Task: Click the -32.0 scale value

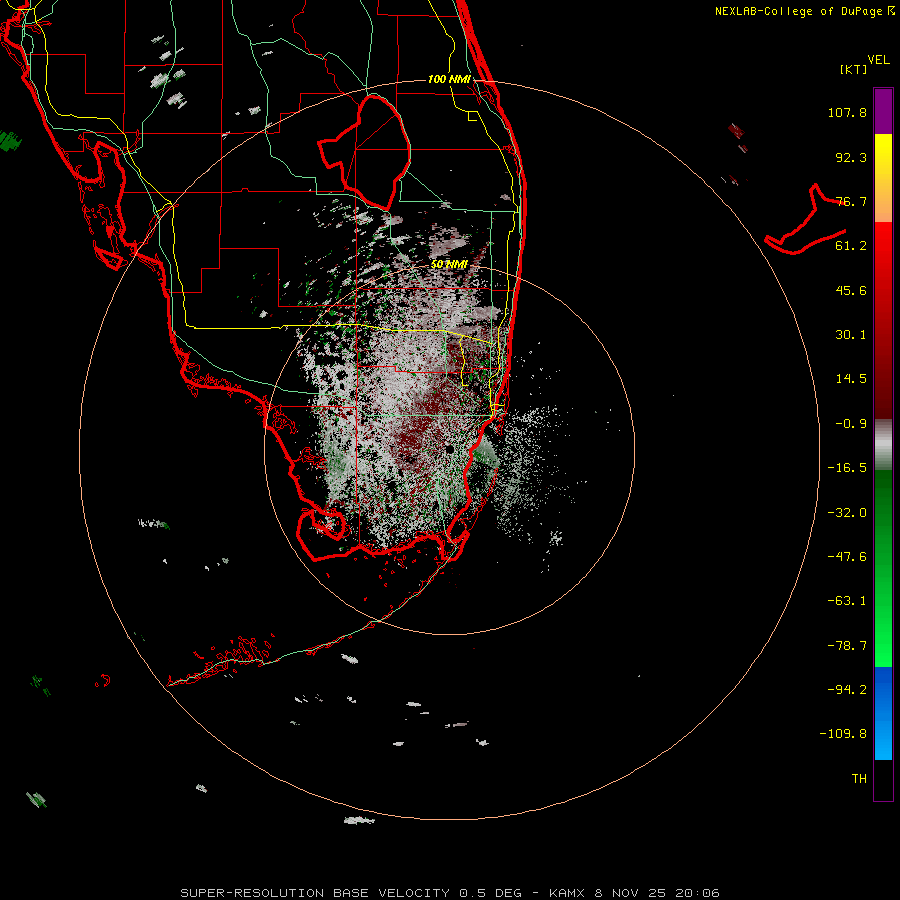Action: click(x=847, y=513)
